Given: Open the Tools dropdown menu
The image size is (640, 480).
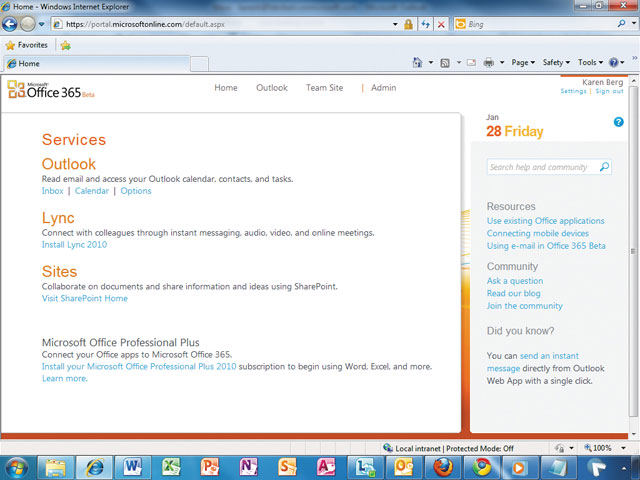Looking at the screenshot, I should (591, 62).
